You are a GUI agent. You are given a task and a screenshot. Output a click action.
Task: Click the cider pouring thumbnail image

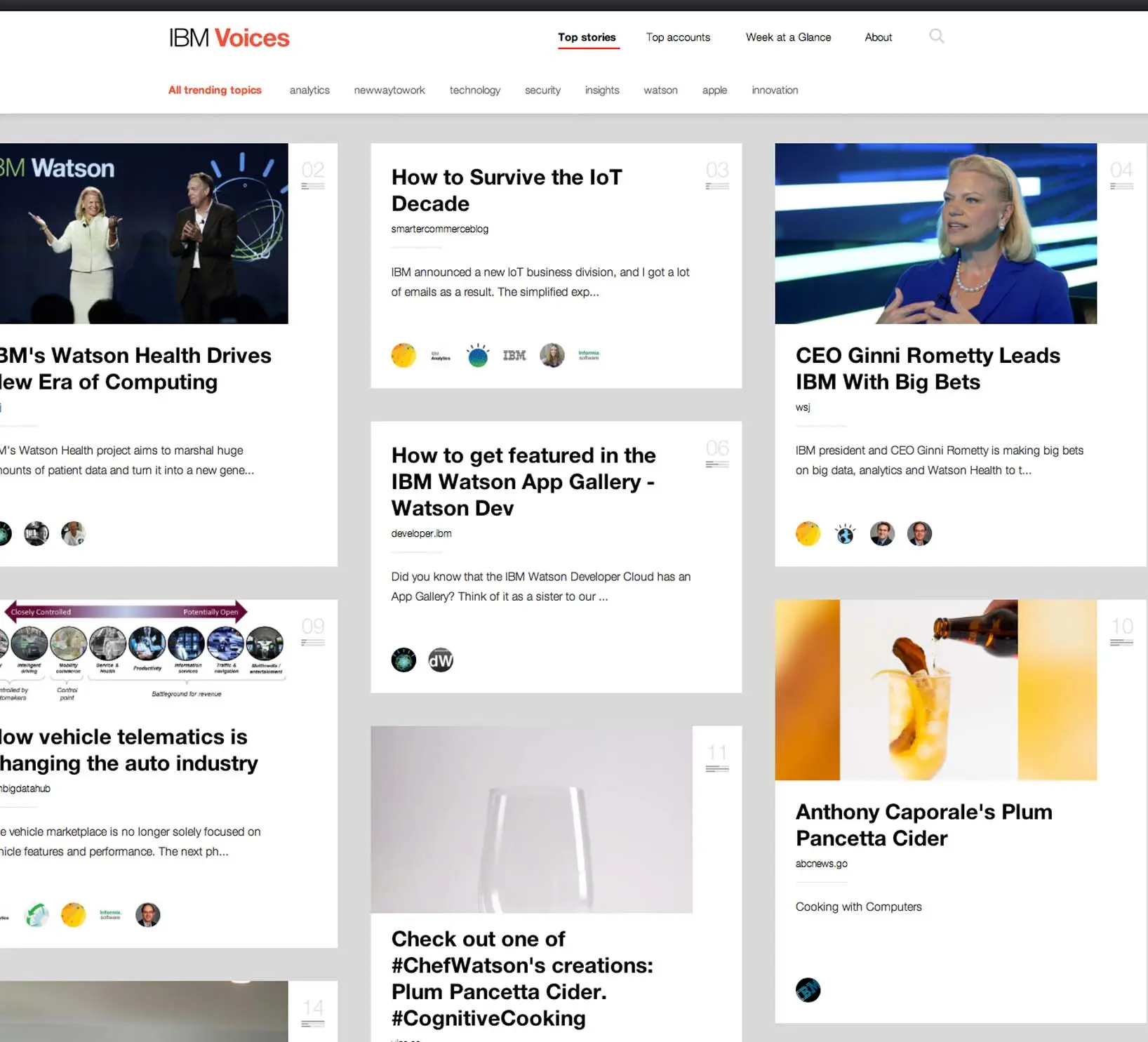[x=935, y=690]
